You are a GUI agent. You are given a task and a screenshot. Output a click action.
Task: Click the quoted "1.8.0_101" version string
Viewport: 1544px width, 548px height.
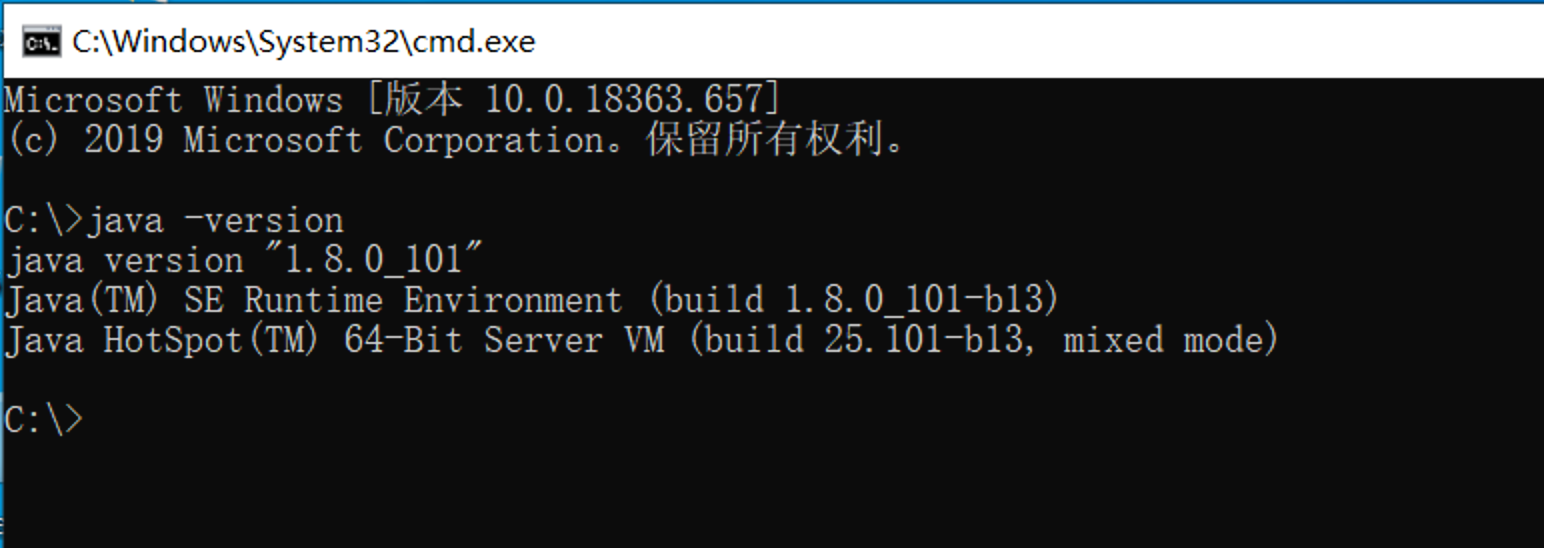coord(374,260)
